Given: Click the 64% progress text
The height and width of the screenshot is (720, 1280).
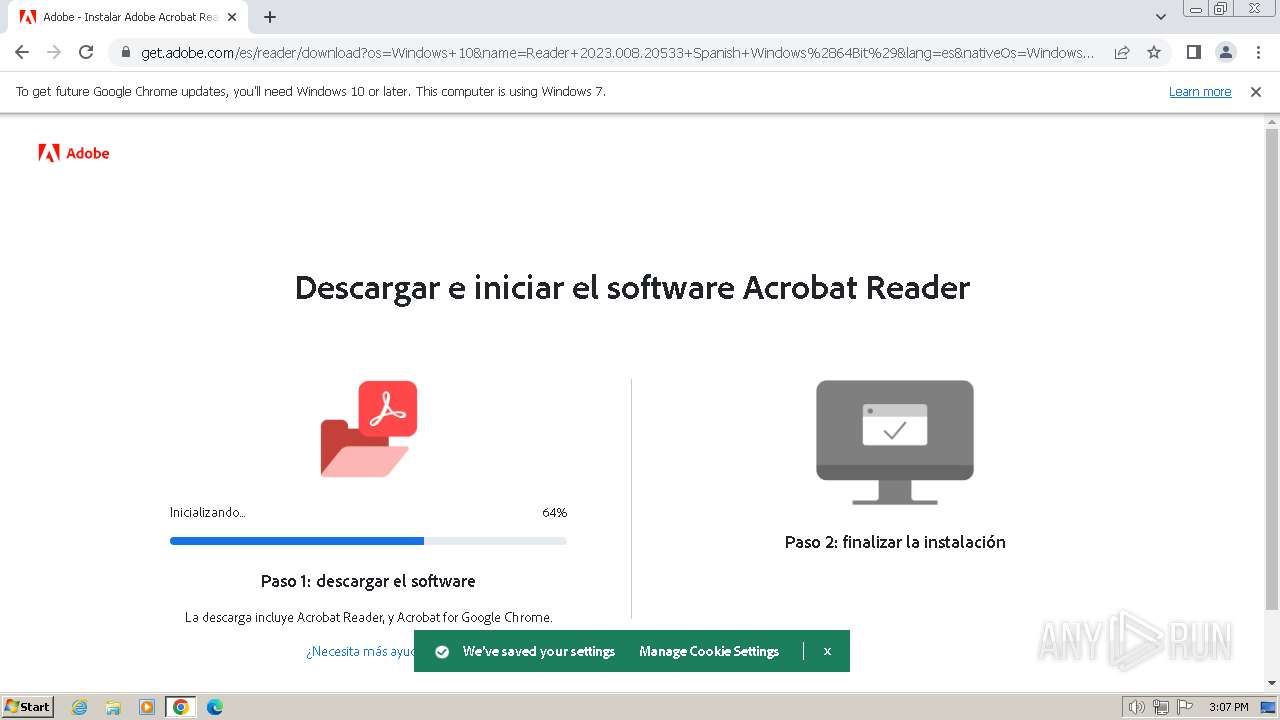Looking at the screenshot, I should point(554,512).
